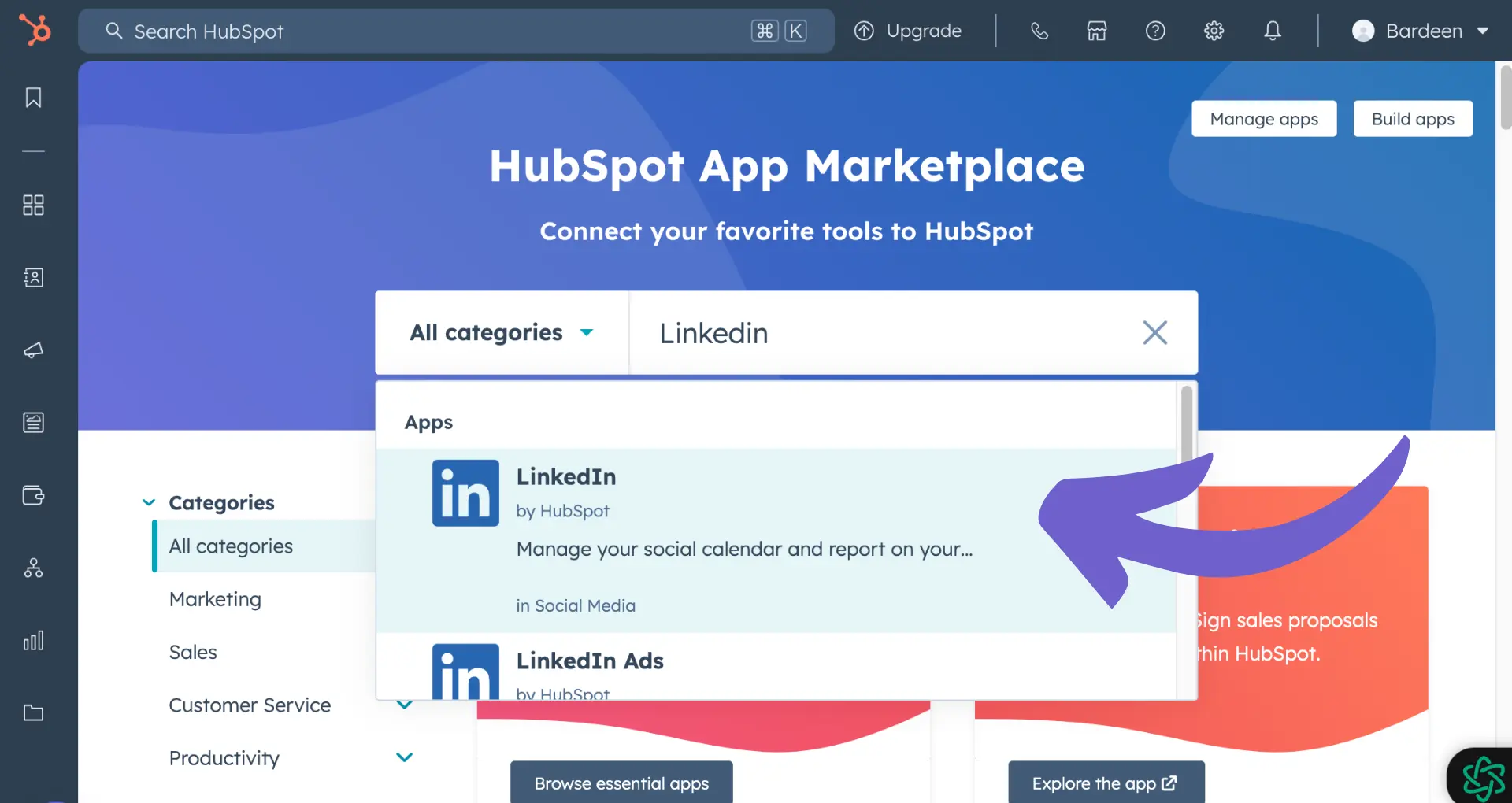Open the All categories dropdown
1512x803 pixels.
pyautogui.click(x=502, y=332)
